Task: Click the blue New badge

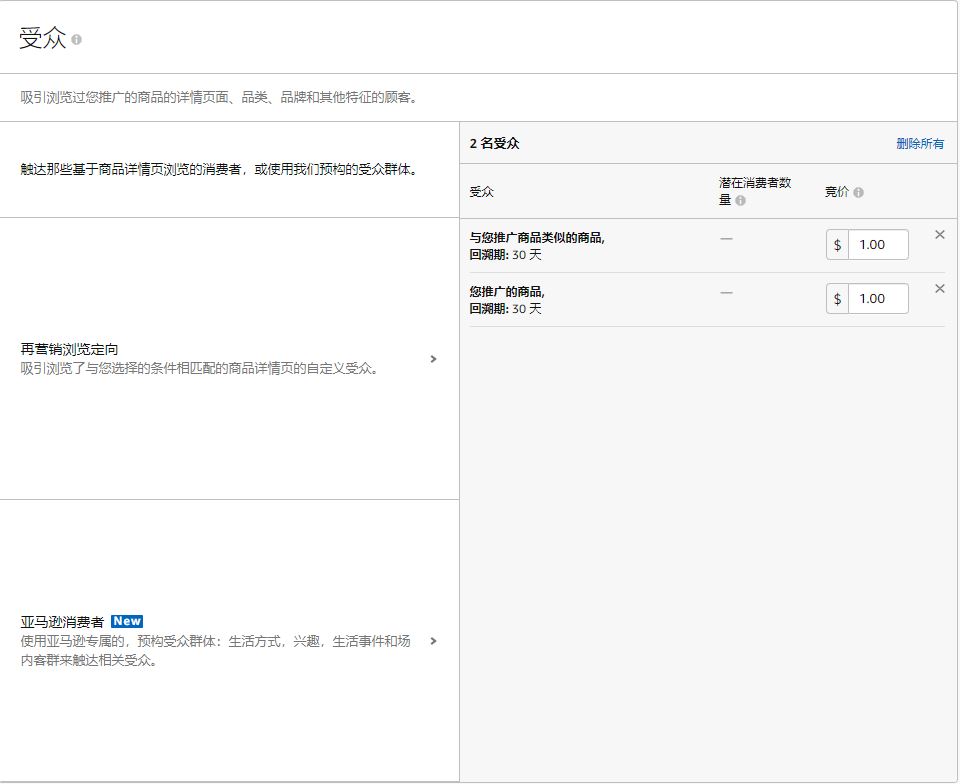Action: click(x=127, y=621)
